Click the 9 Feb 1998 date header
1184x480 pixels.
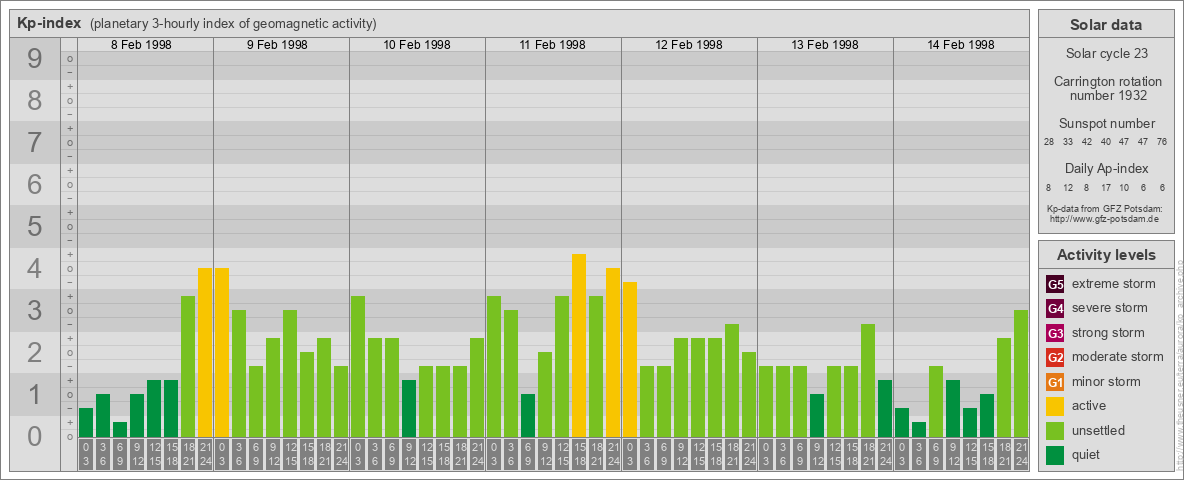coord(277,45)
